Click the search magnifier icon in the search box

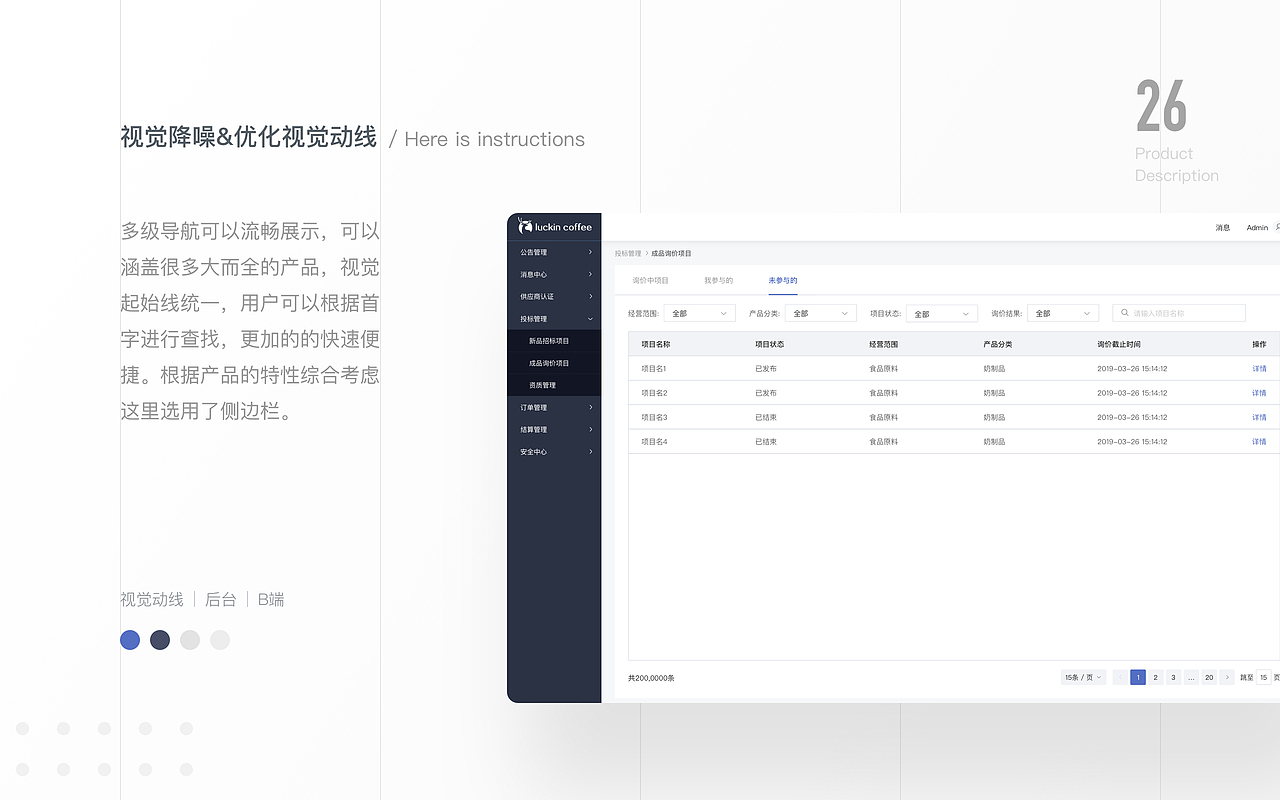1125,313
